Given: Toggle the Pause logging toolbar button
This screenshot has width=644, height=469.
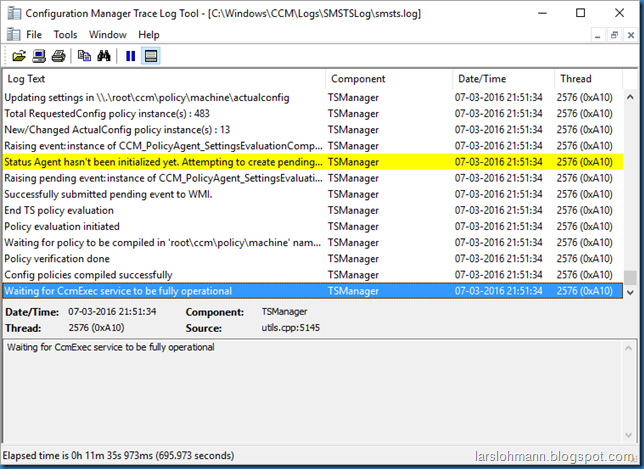Looking at the screenshot, I should point(131,56).
